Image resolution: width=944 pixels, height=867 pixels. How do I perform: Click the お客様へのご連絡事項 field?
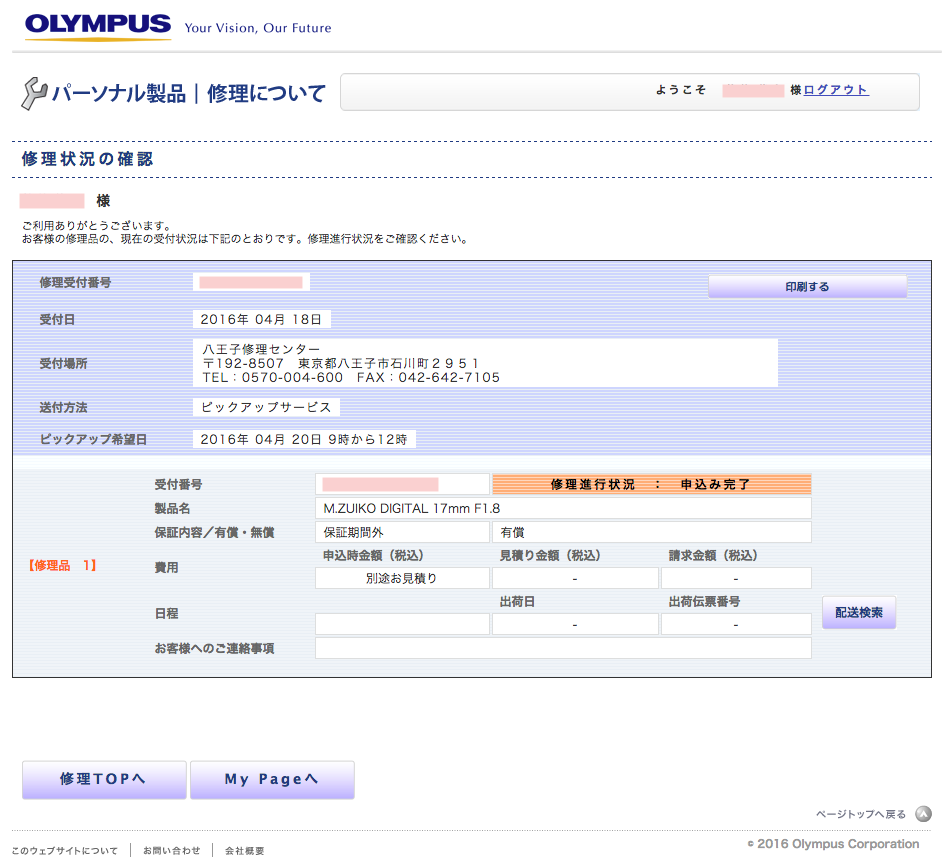coord(563,648)
